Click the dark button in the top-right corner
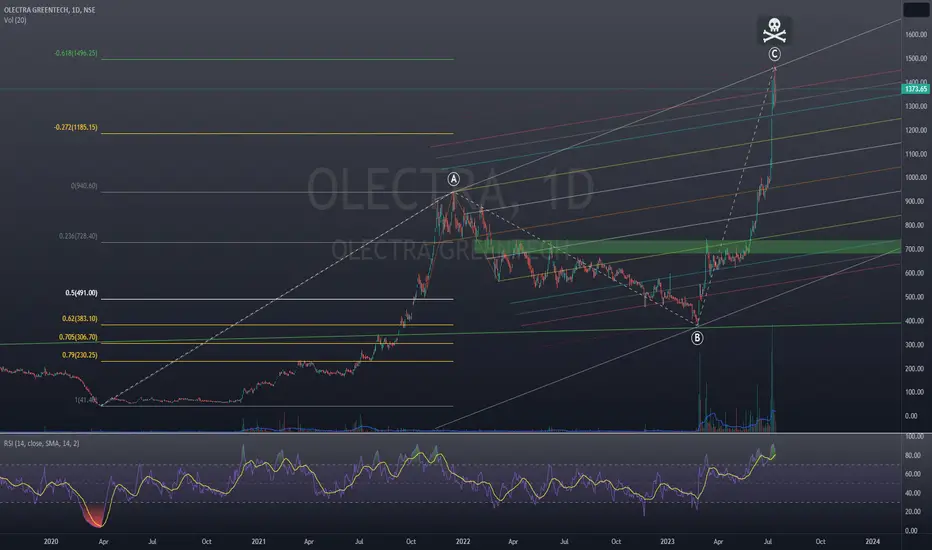This screenshot has width=932, height=550. tap(916, 10)
